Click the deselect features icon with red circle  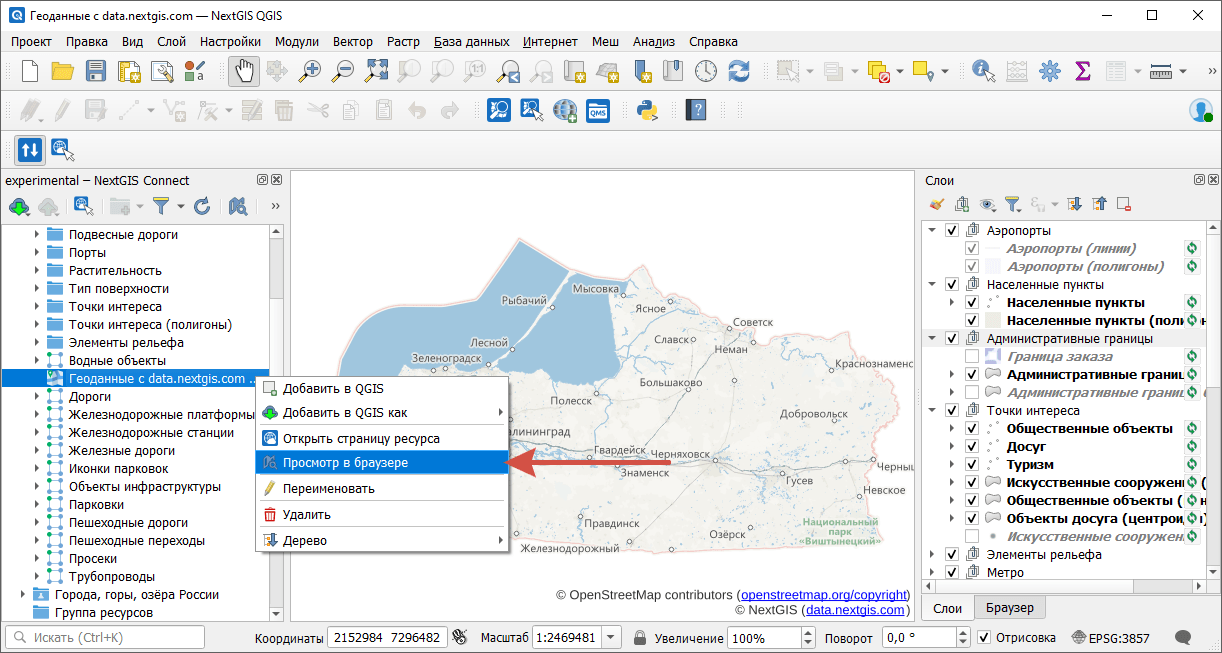880,71
